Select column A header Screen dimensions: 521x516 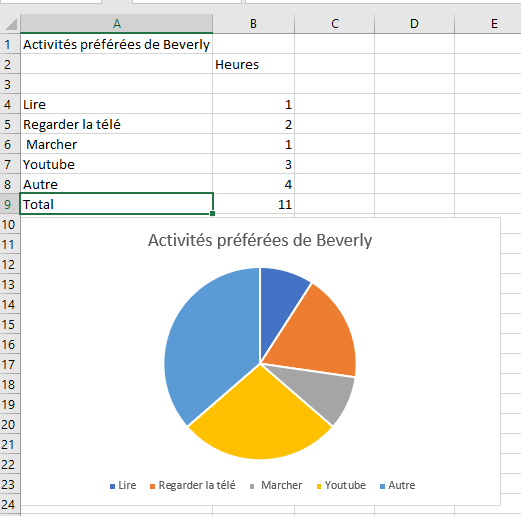[116, 24]
